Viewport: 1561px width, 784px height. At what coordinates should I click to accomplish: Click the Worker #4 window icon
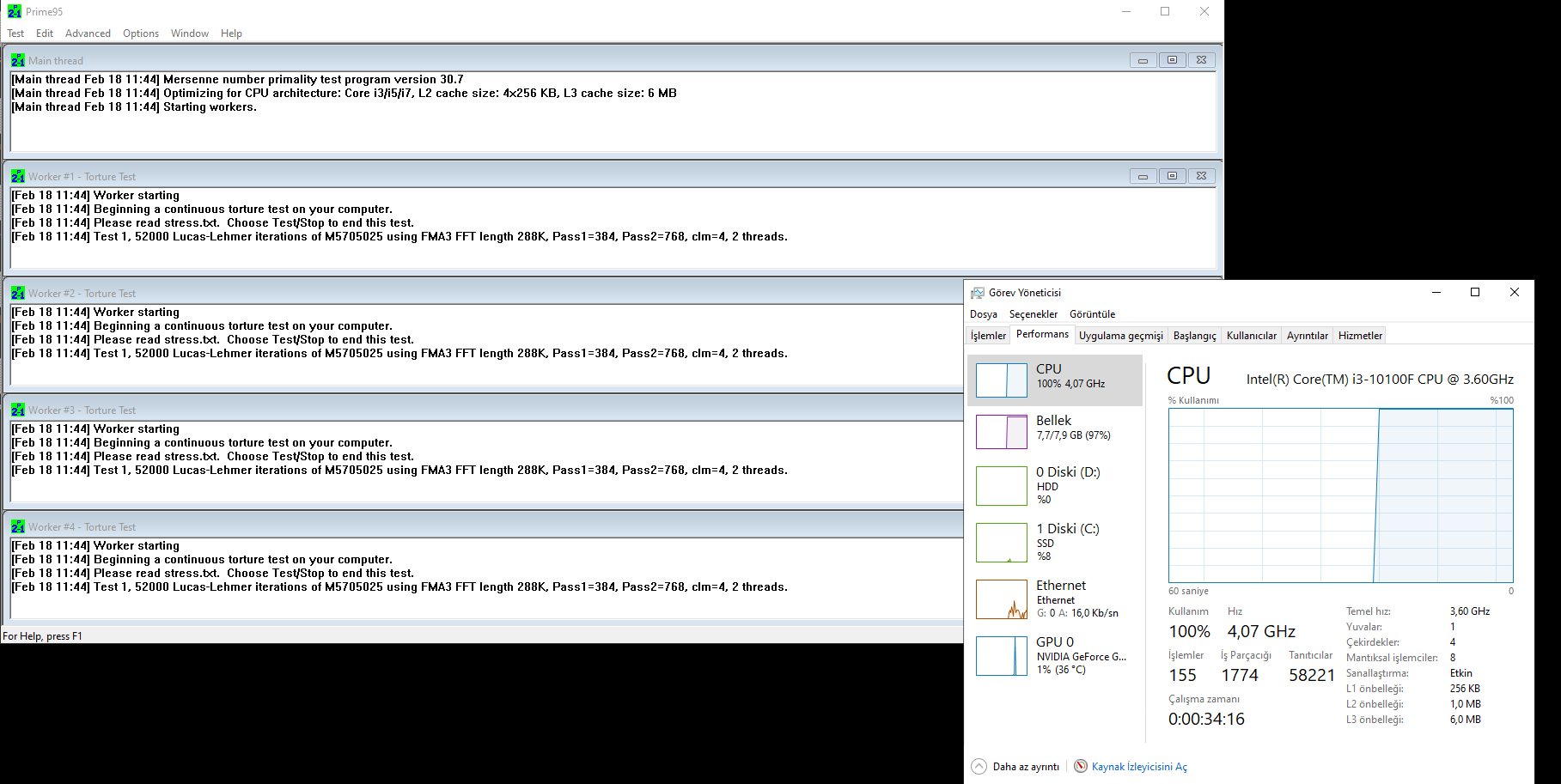point(18,526)
